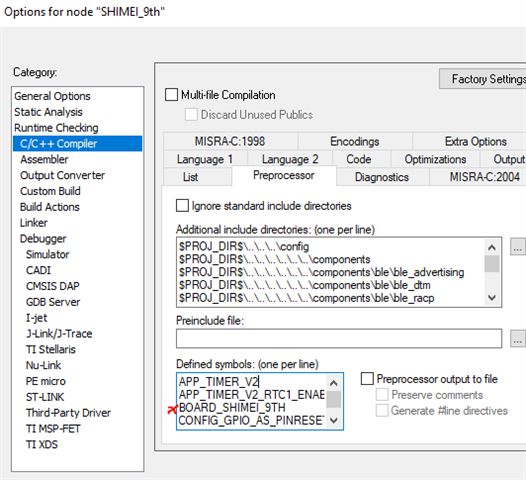Select CADI in category list
This screenshot has width=526, height=480.
(38, 270)
